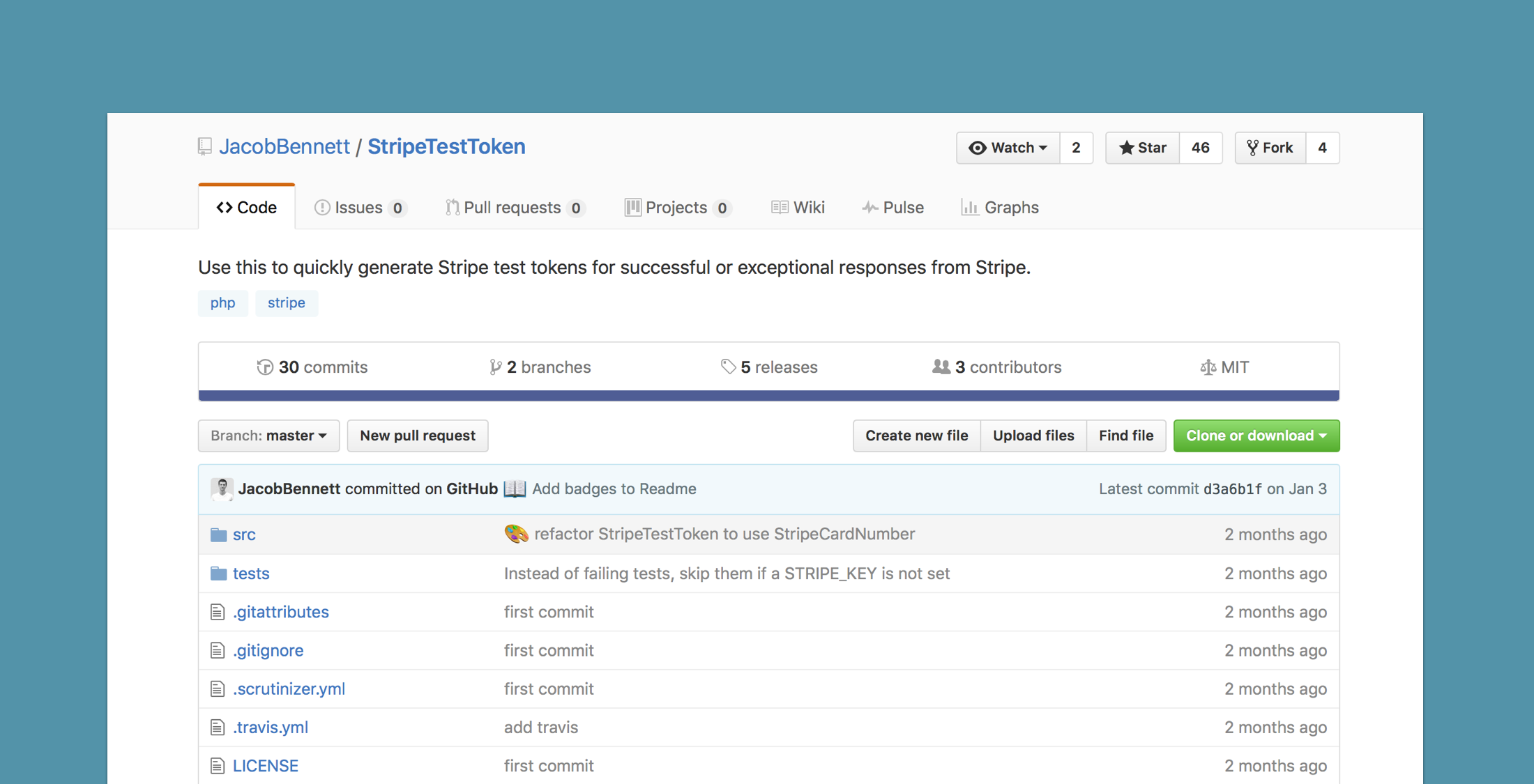The height and width of the screenshot is (784, 1534).
Task: Click the purple language breakdown bar
Action: point(768,396)
